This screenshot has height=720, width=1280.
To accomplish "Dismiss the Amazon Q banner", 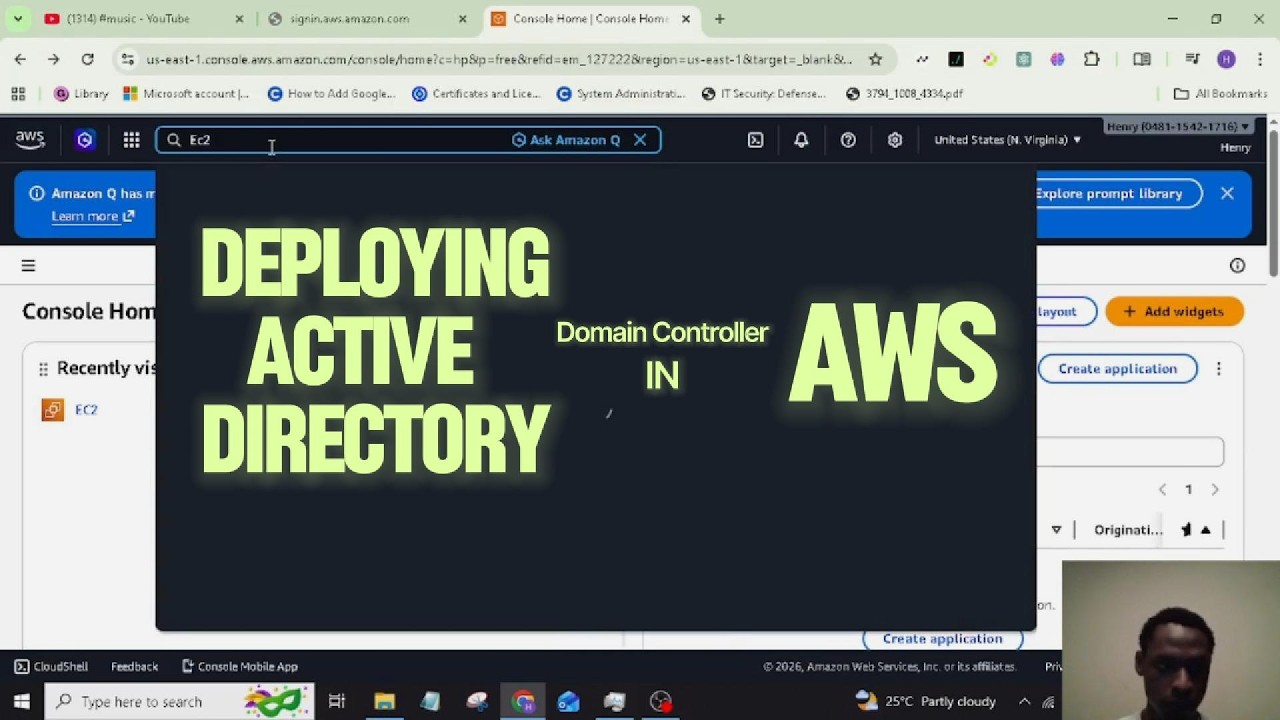I will tap(1227, 193).
